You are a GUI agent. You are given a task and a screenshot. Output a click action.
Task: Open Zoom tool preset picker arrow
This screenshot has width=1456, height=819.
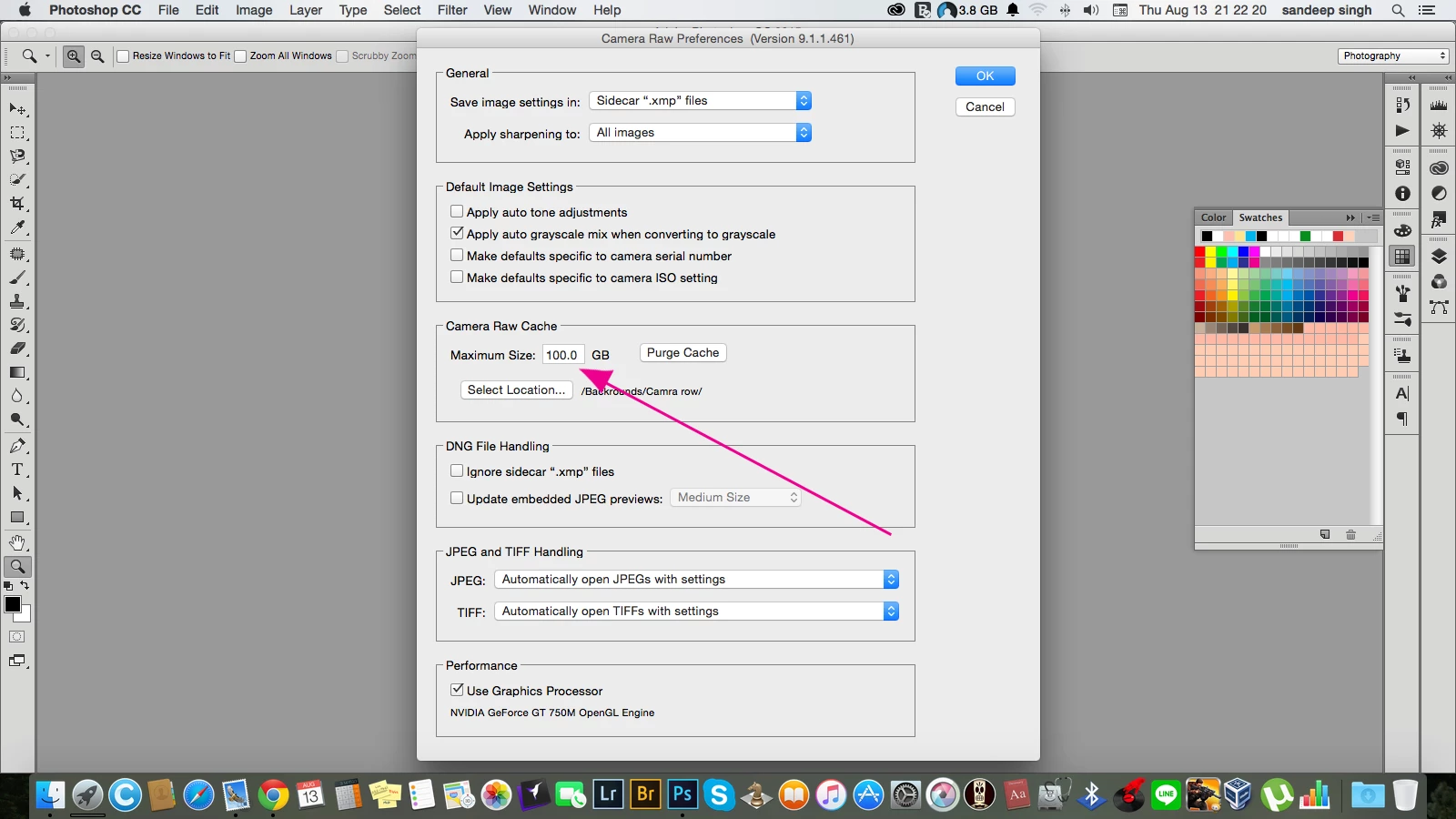(47, 56)
